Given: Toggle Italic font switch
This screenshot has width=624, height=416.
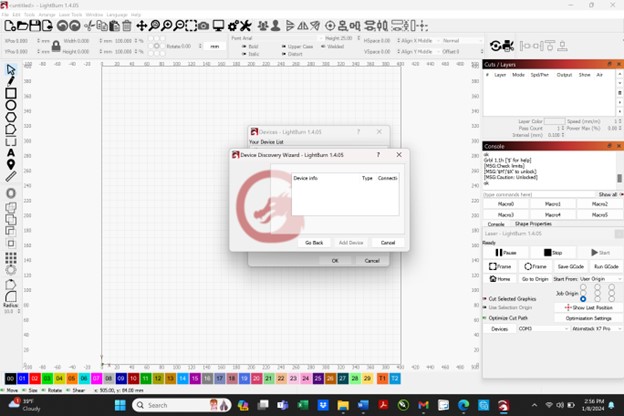Looking at the screenshot, I should 244,54.
